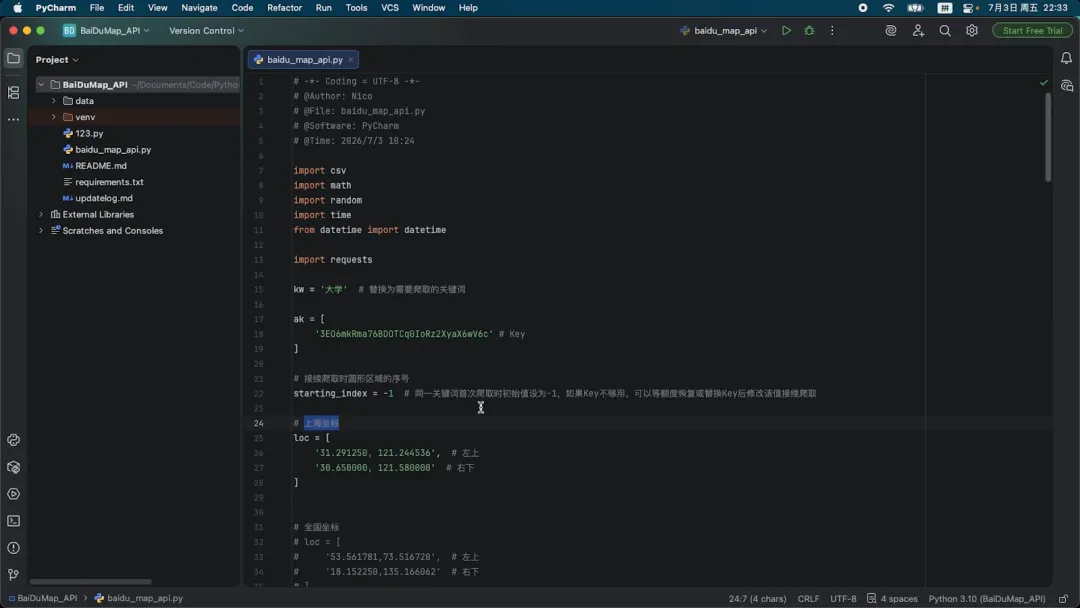This screenshot has height=608, width=1080.
Task: Open AI chat panel on right sidebar
Action: (1066, 86)
